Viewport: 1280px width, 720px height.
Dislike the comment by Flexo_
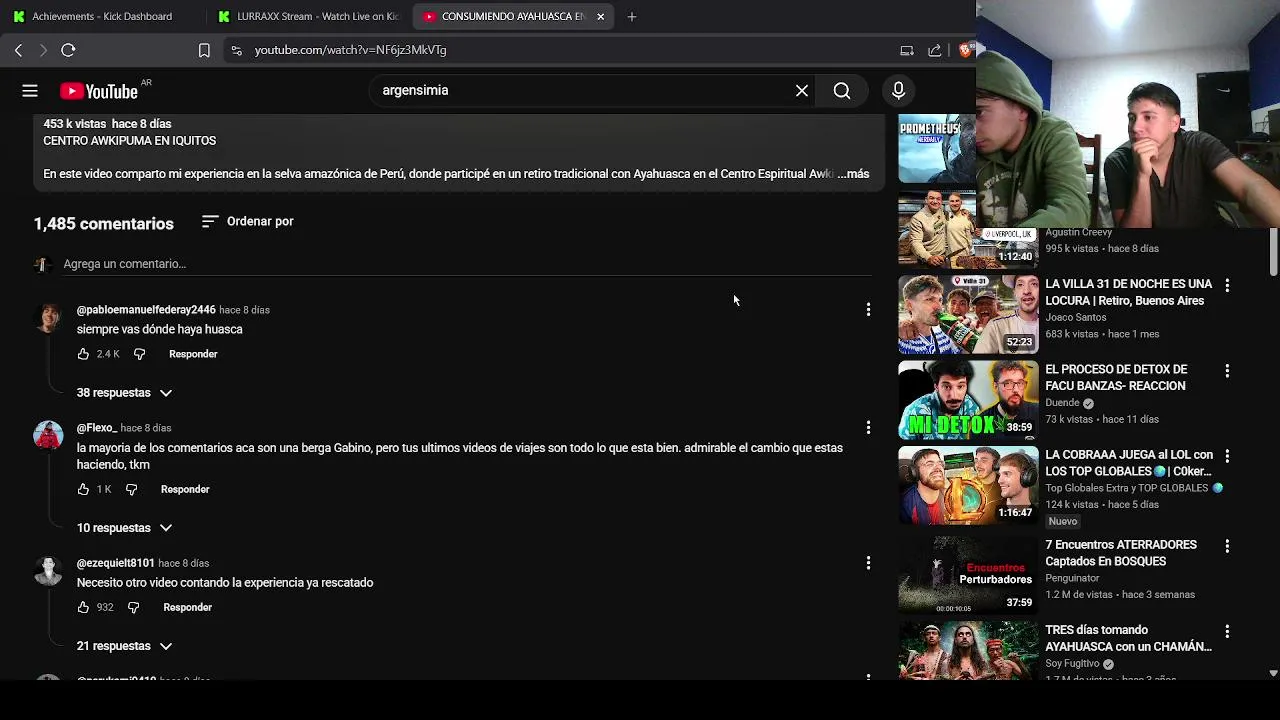click(131, 489)
